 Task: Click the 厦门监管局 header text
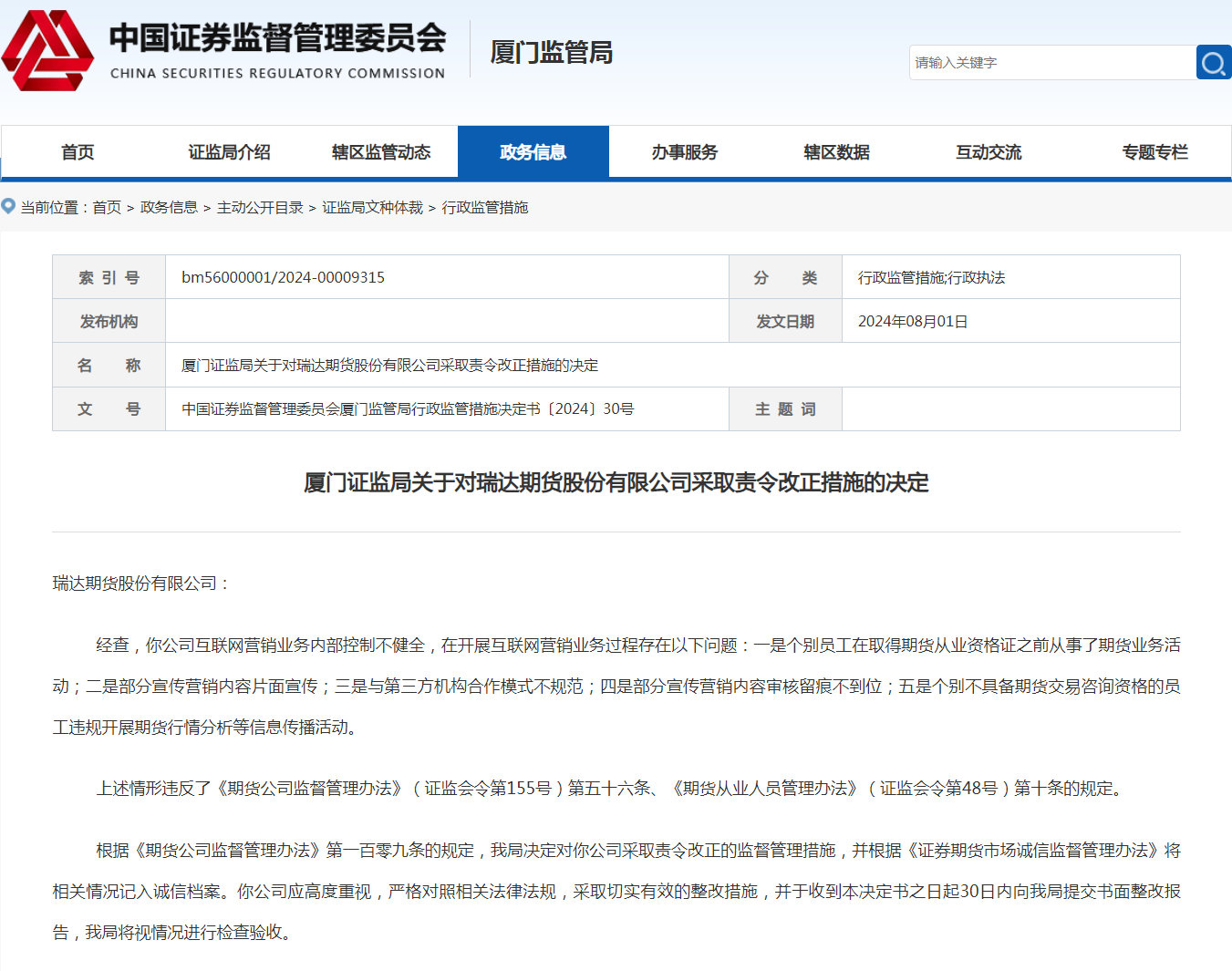(x=551, y=52)
